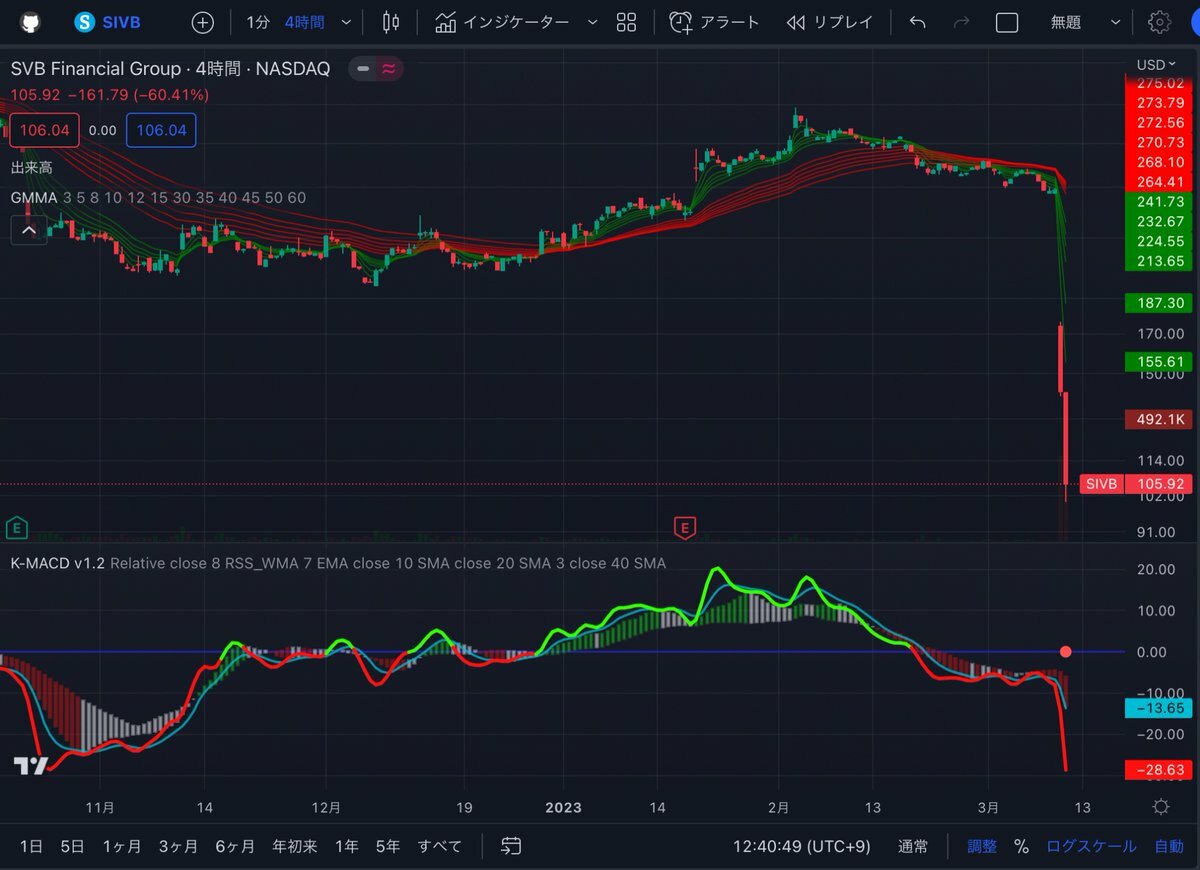Open the go-to-date calendar icon
Image resolution: width=1200 pixels, height=870 pixels.
[x=511, y=846]
